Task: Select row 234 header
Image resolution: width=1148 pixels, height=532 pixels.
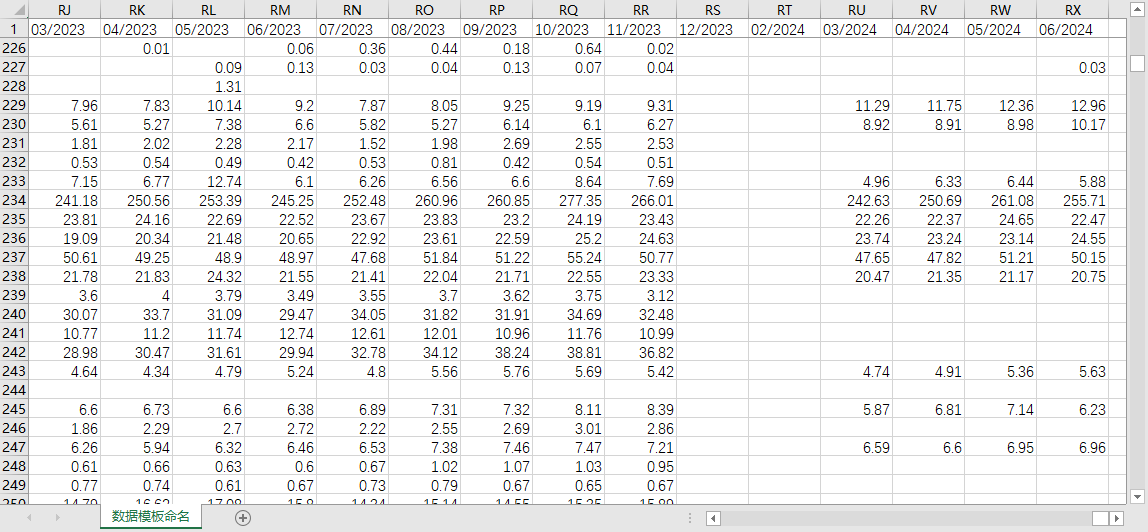Action: pyautogui.click(x=14, y=201)
